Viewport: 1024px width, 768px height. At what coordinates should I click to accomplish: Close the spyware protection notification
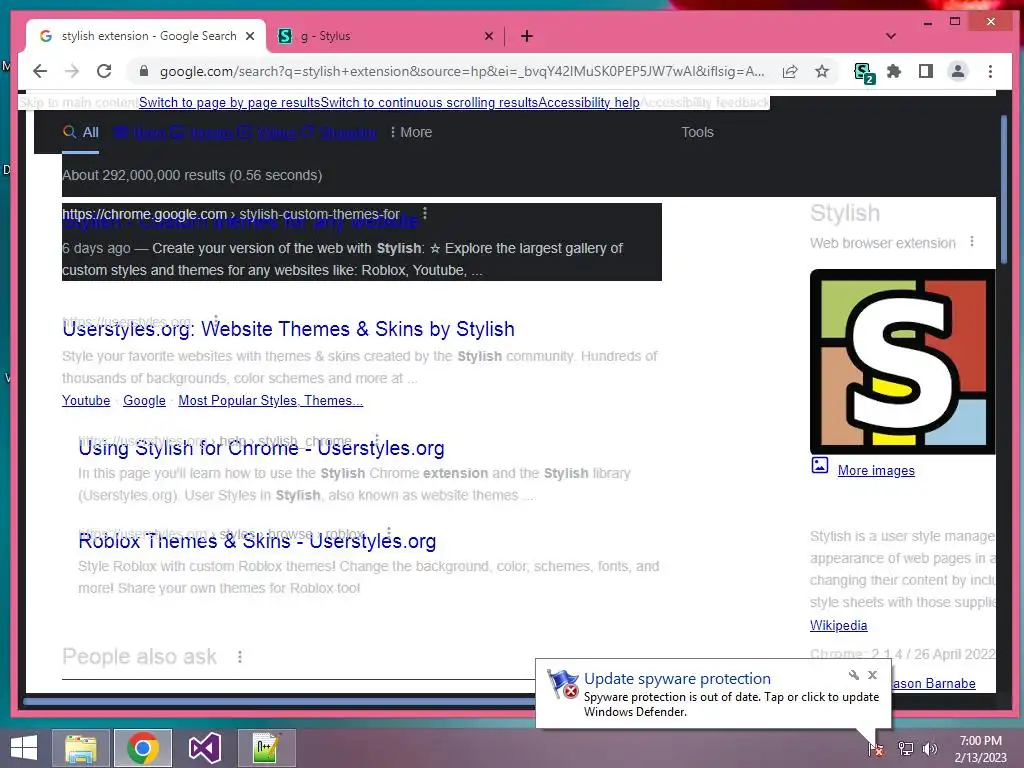(872, 675)
